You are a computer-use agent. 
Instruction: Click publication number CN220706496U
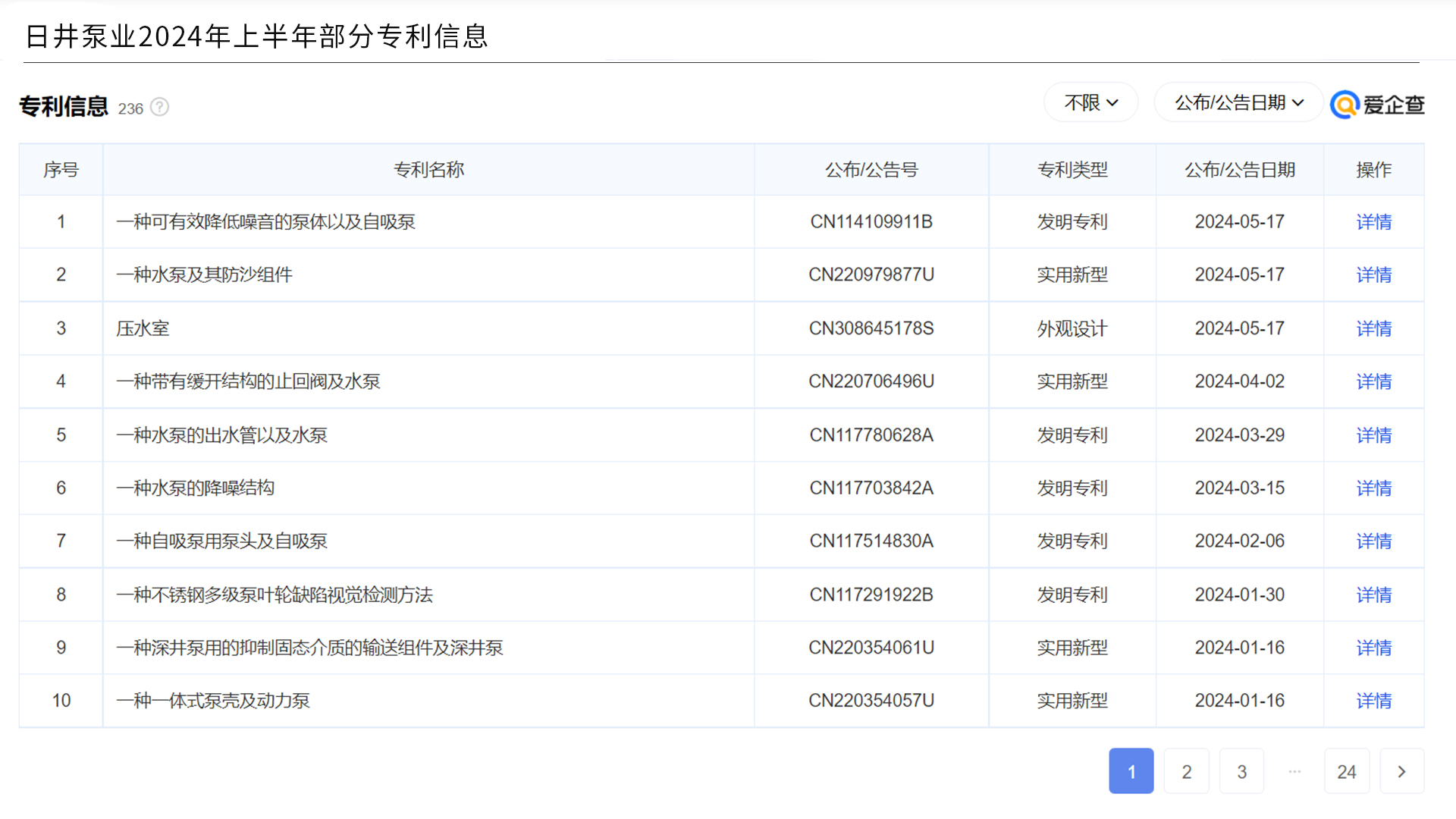click(871, 381)
